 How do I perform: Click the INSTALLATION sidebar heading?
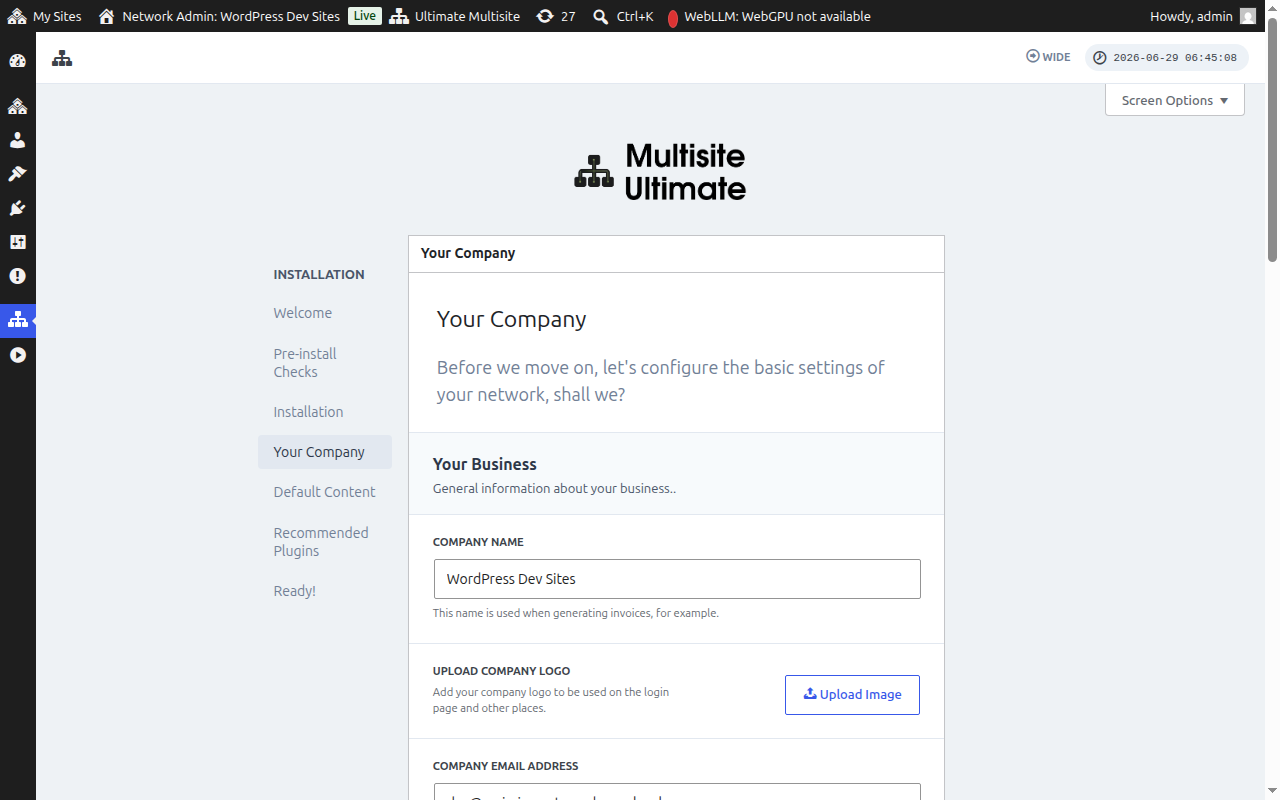pos(319,274)
